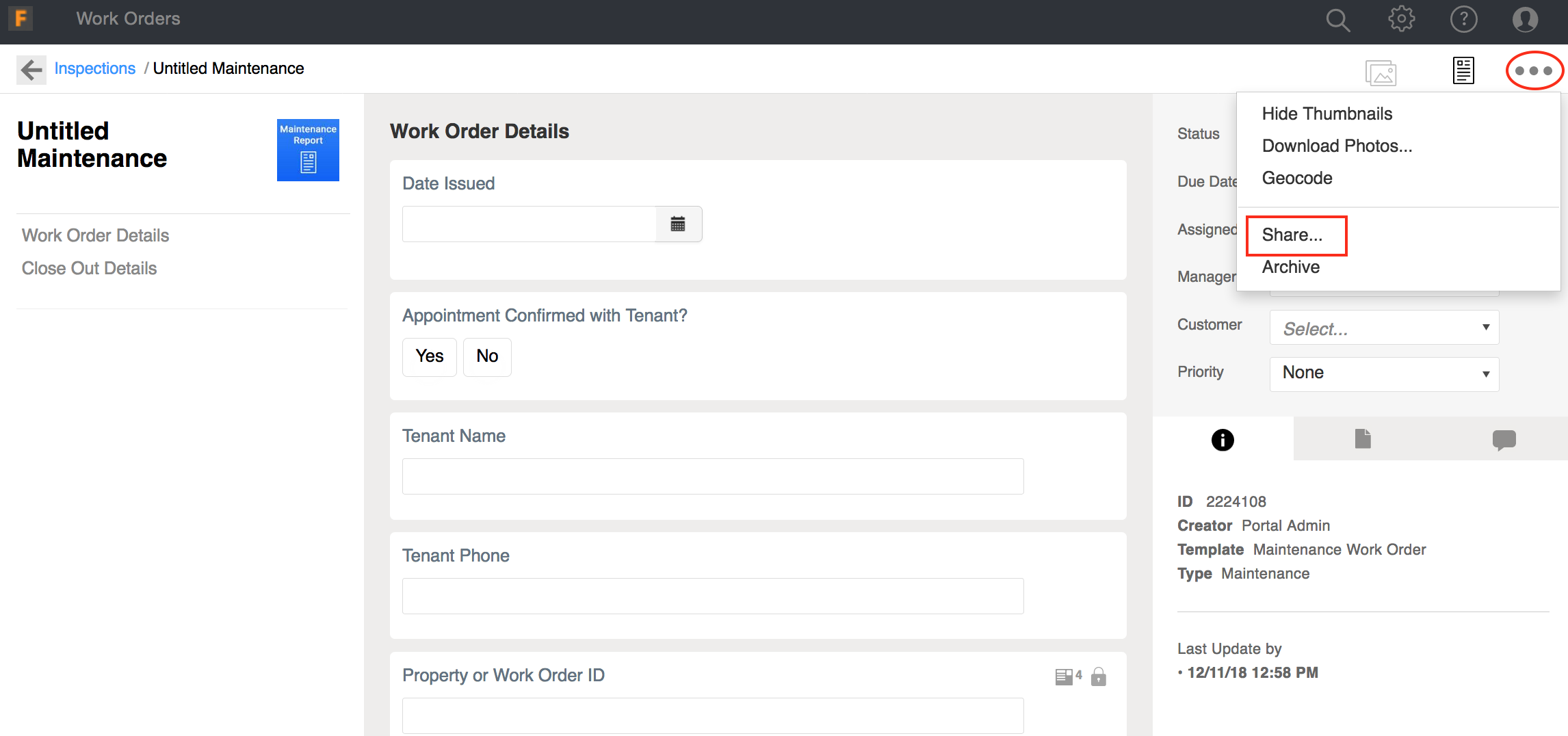The width and height of the screenshot is (1568, 736).
Task: Open the user profile icon
Action: tap(1524, 19)
